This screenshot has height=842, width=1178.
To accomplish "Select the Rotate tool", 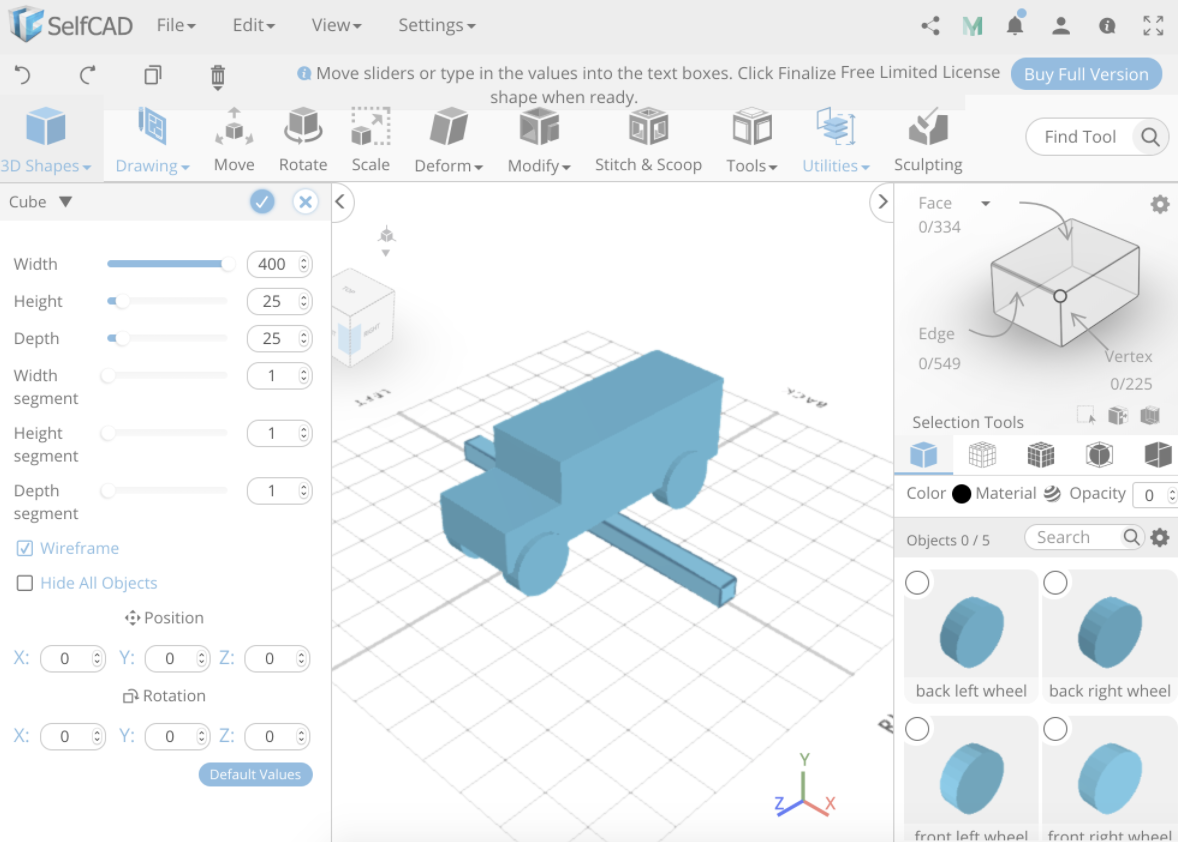I will tap(302, 140).
